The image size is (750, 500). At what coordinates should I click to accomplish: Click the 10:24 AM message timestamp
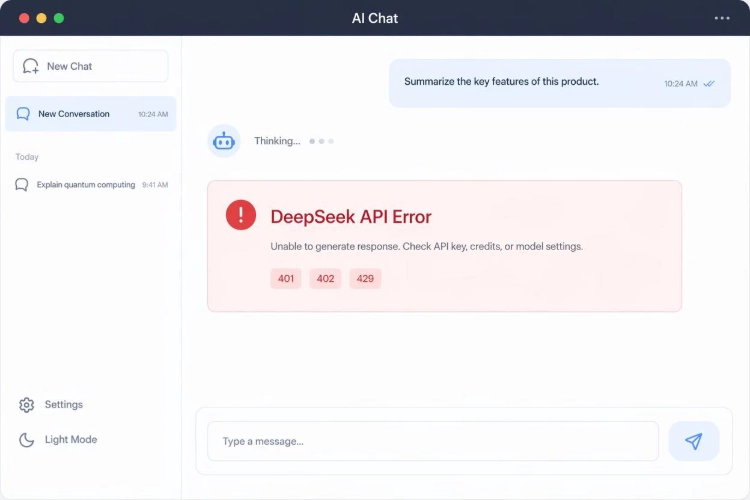[681, 84]
